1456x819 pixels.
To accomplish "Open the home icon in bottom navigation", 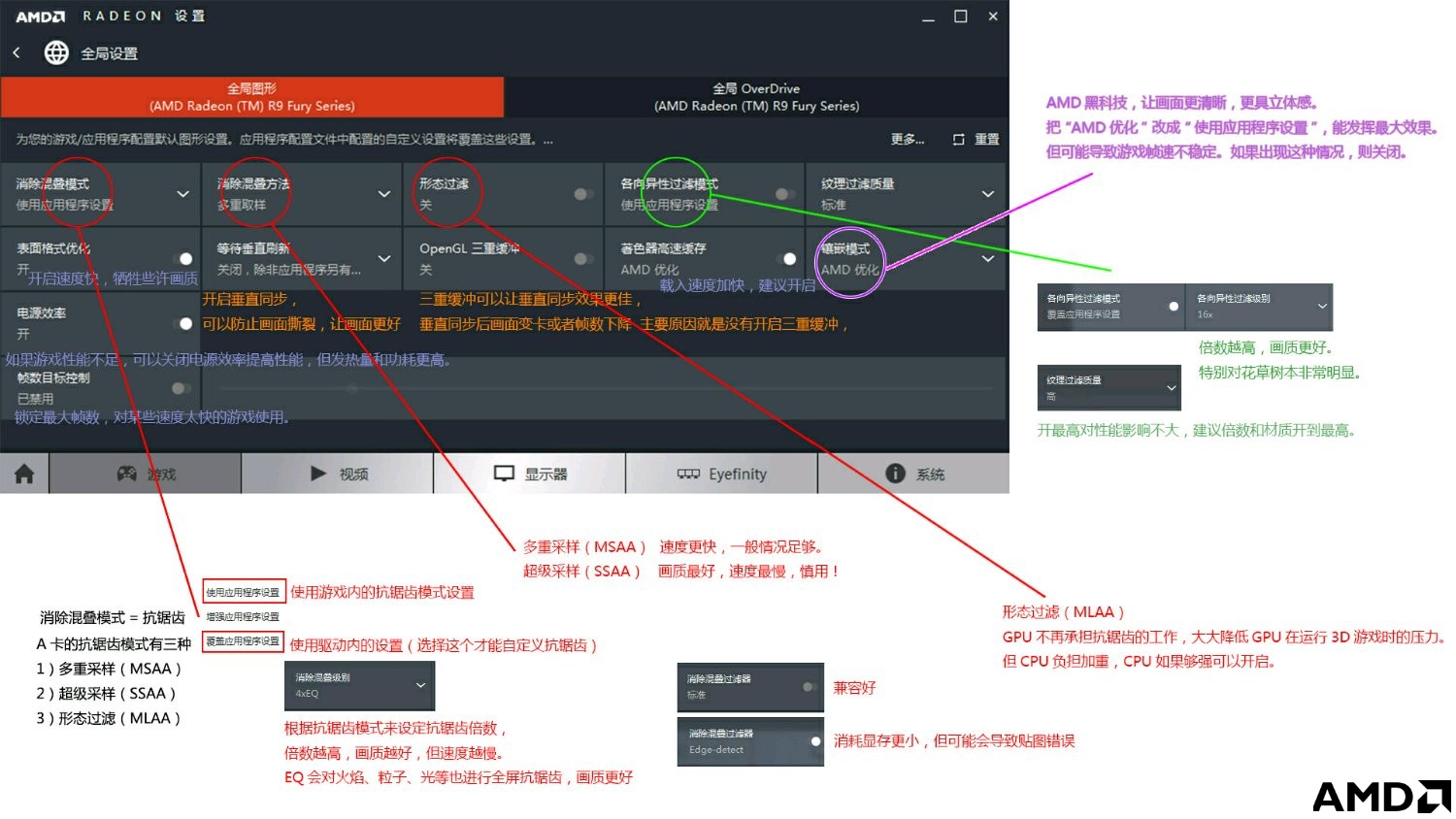I will (x=24, y=474).
